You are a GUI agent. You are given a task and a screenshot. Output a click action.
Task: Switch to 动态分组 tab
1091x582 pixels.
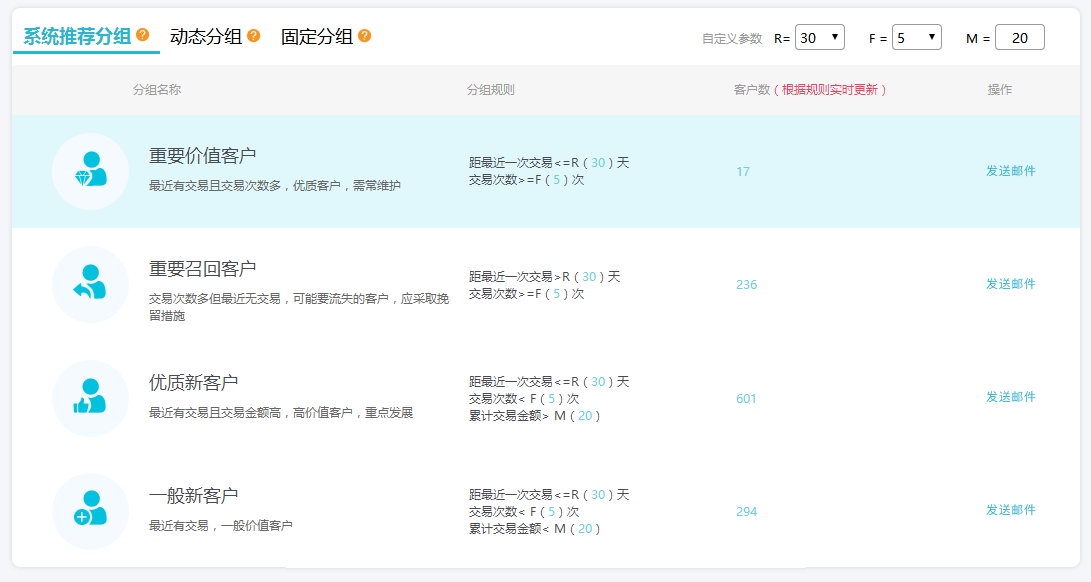(x=206, y=37)
